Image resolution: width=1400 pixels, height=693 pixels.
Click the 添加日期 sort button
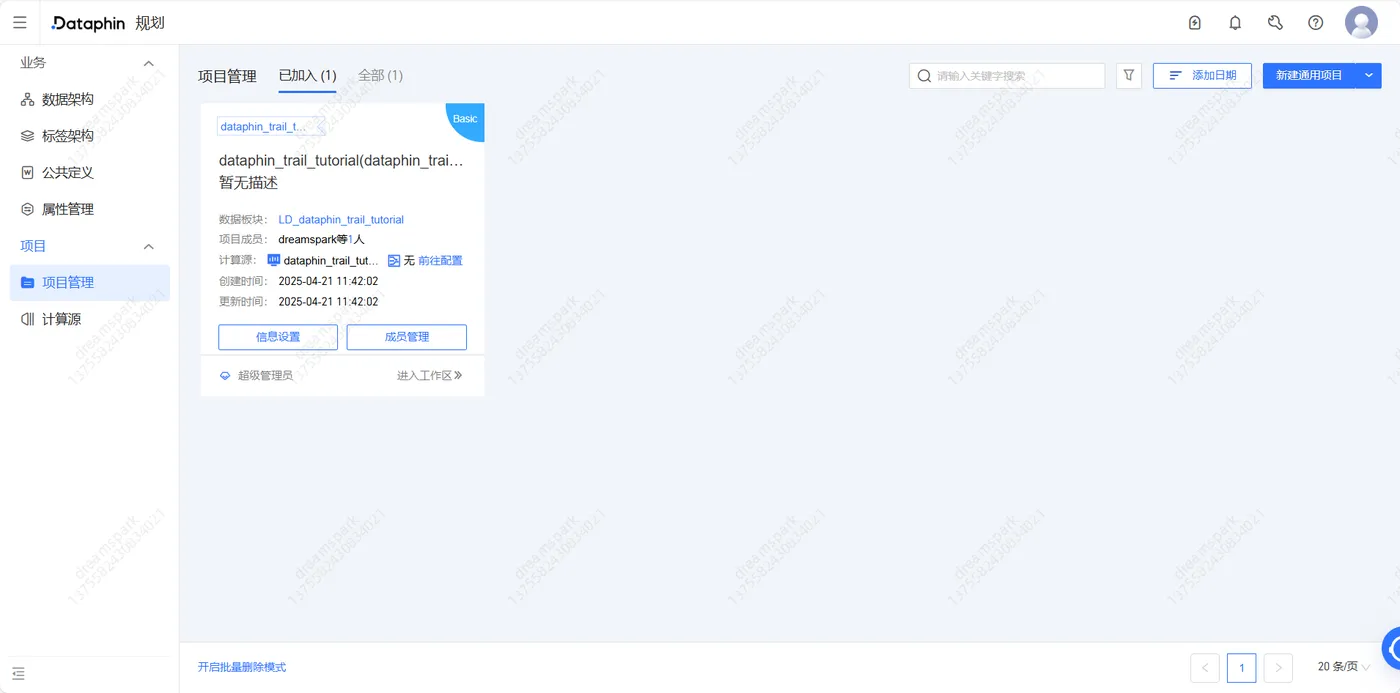(1202, 76)
